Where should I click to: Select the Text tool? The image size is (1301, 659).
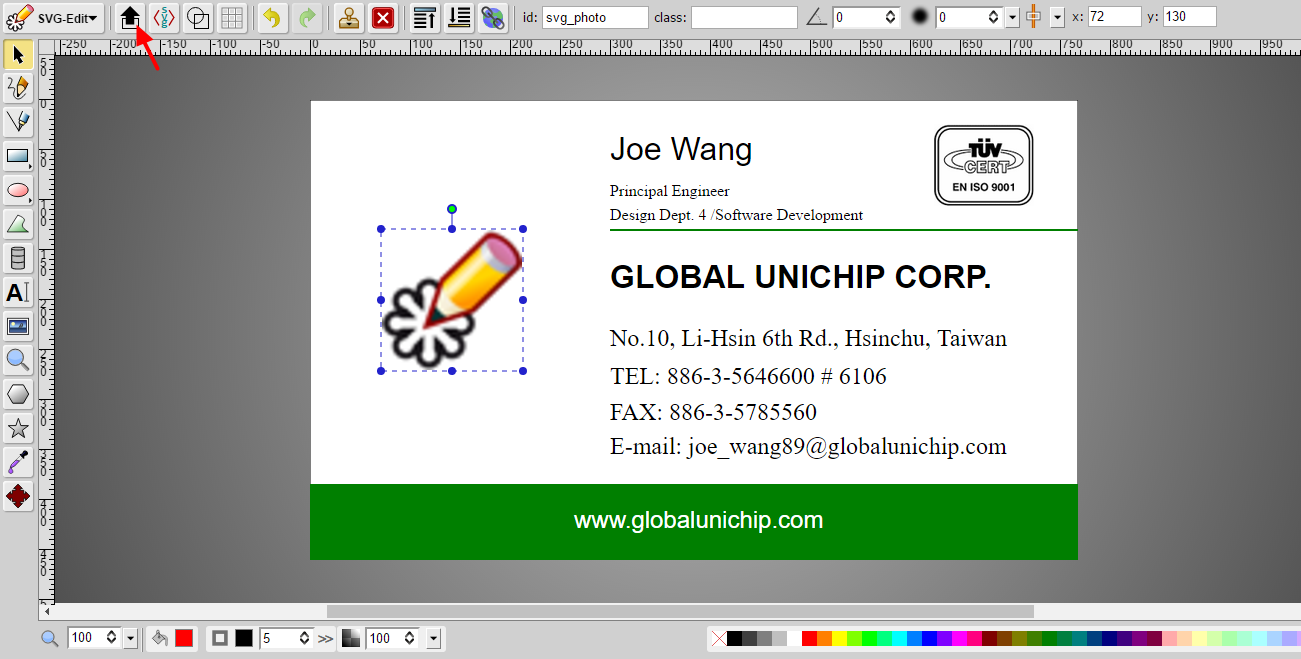click(18, 292)
